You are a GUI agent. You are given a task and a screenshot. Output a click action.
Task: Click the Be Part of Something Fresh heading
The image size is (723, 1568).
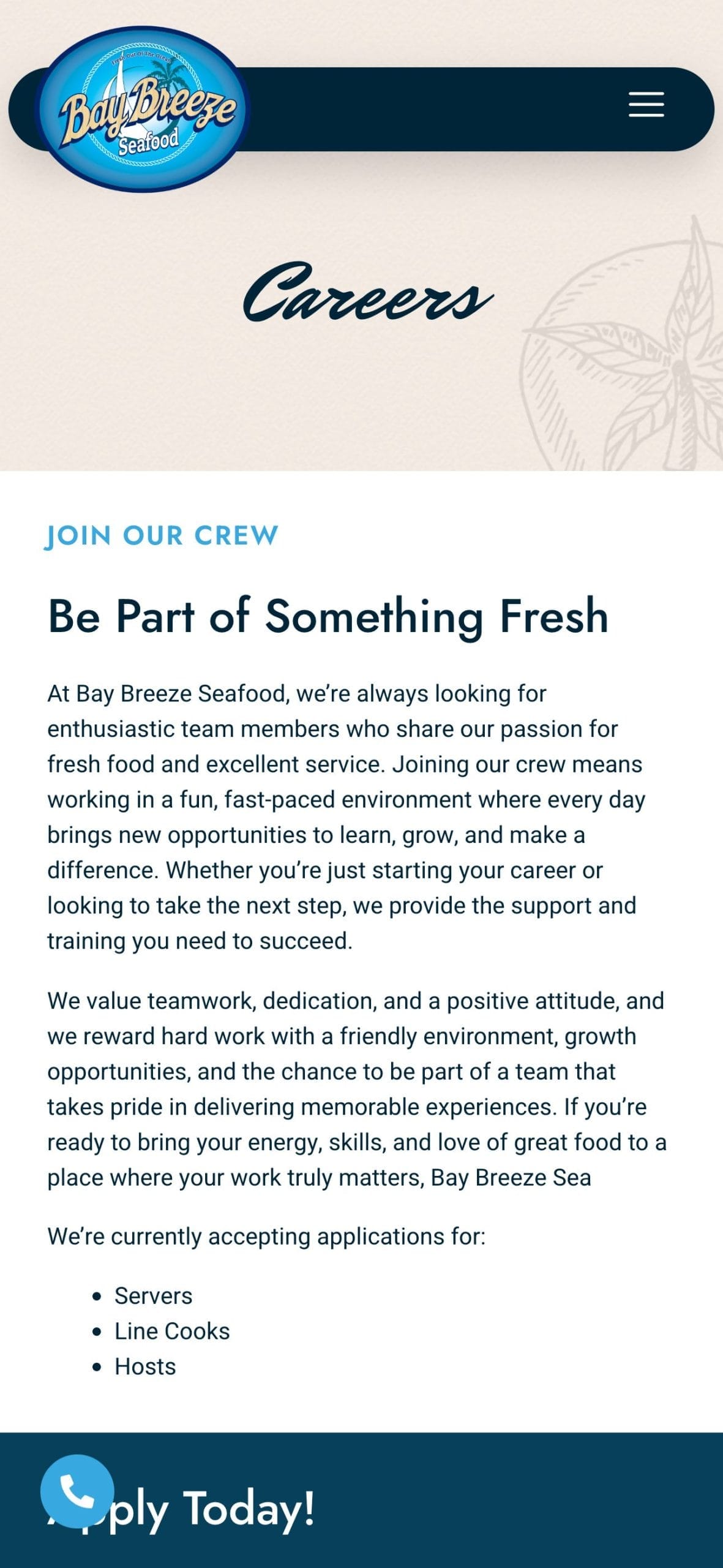pyautogui.click(x=328, y=616)
